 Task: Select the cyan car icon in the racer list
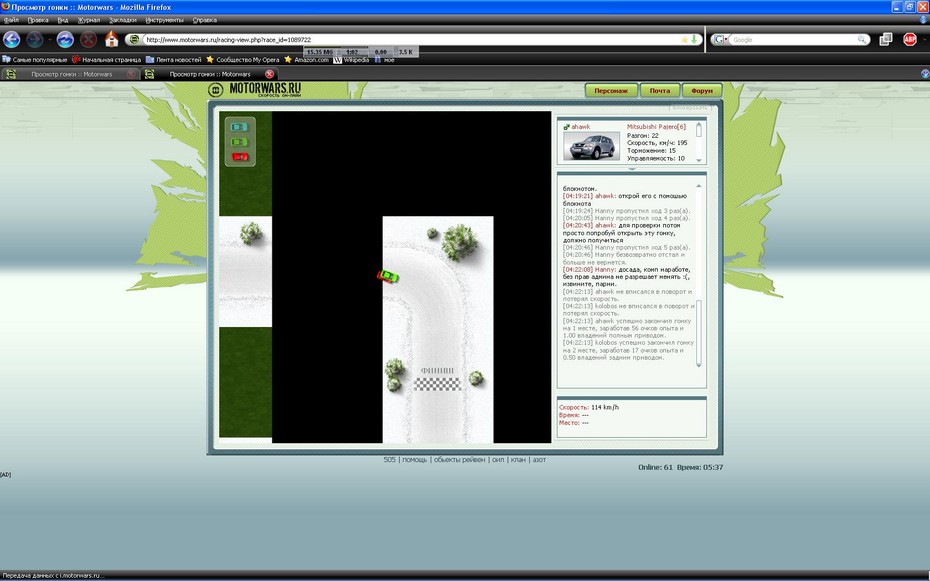239,127
